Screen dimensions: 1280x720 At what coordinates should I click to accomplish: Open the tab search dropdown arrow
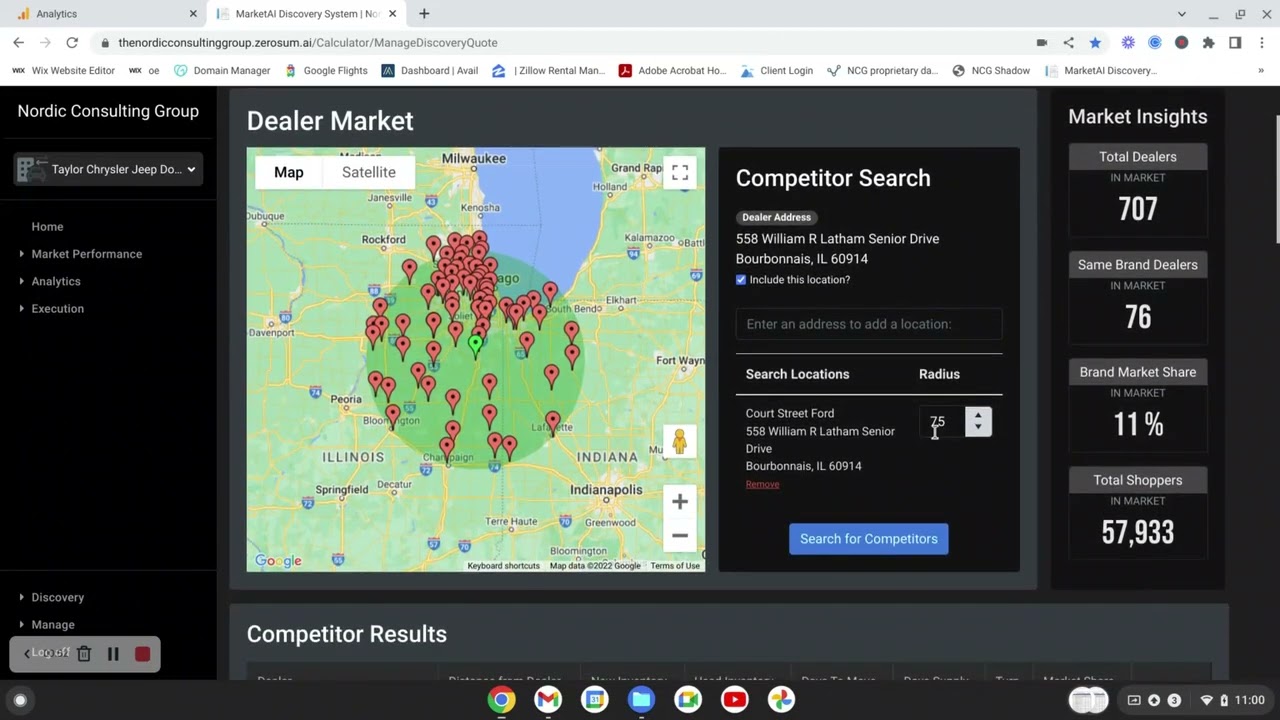(1181, 14)
